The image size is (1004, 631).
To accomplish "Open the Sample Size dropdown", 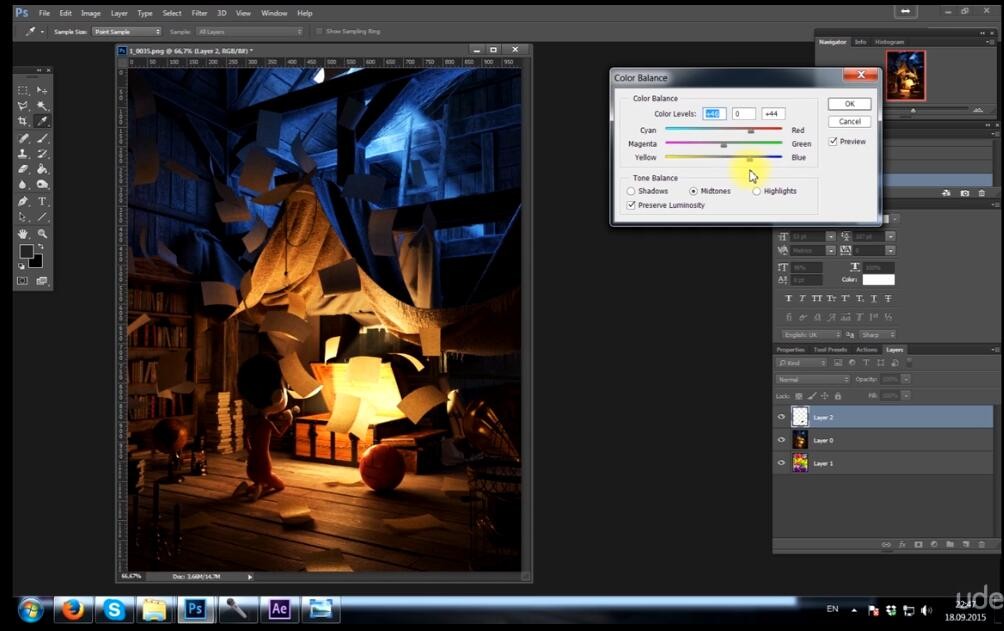I will 127,31.
